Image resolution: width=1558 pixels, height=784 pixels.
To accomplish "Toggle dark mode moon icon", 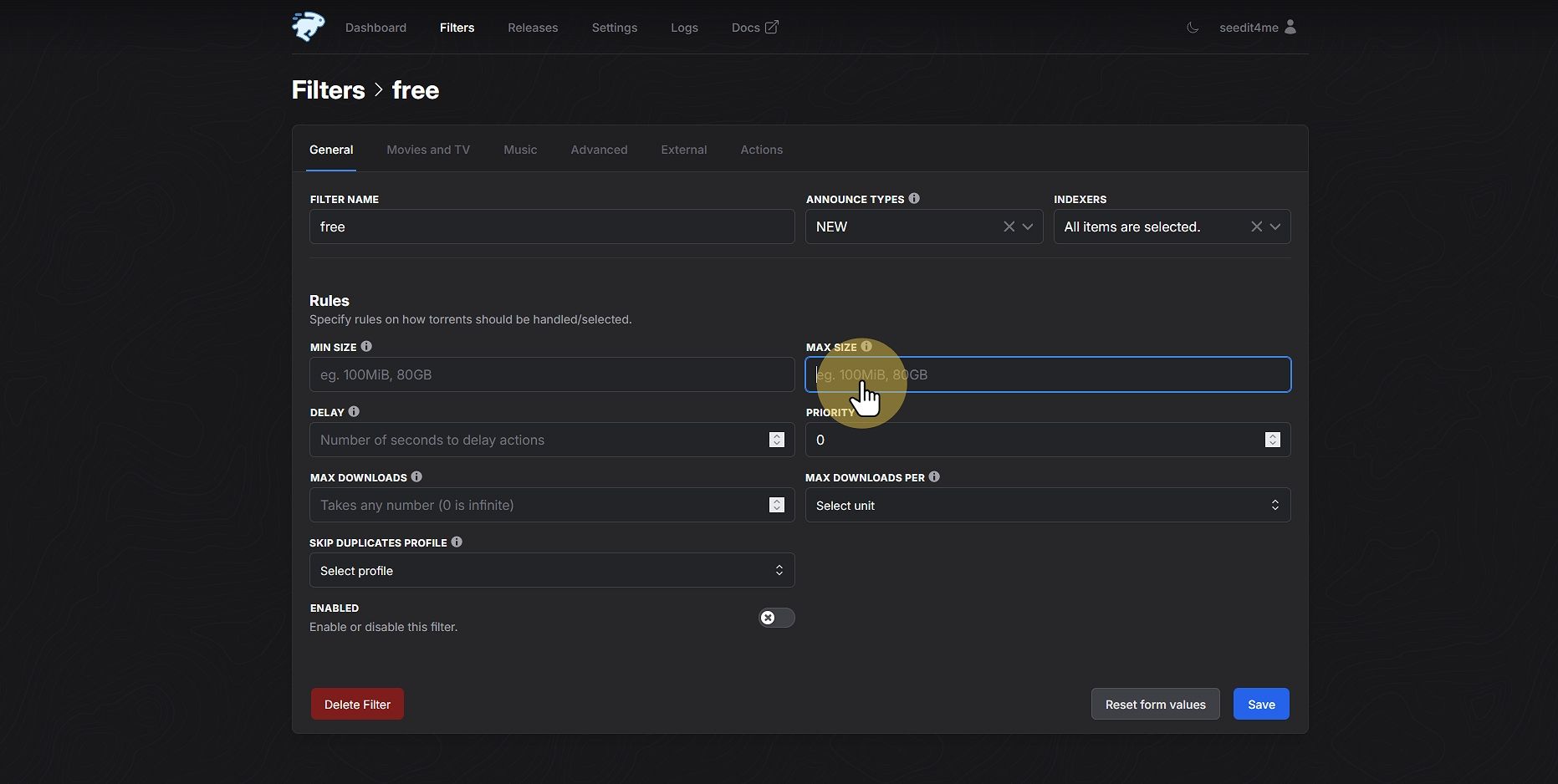I will (x=1193, y=28).
